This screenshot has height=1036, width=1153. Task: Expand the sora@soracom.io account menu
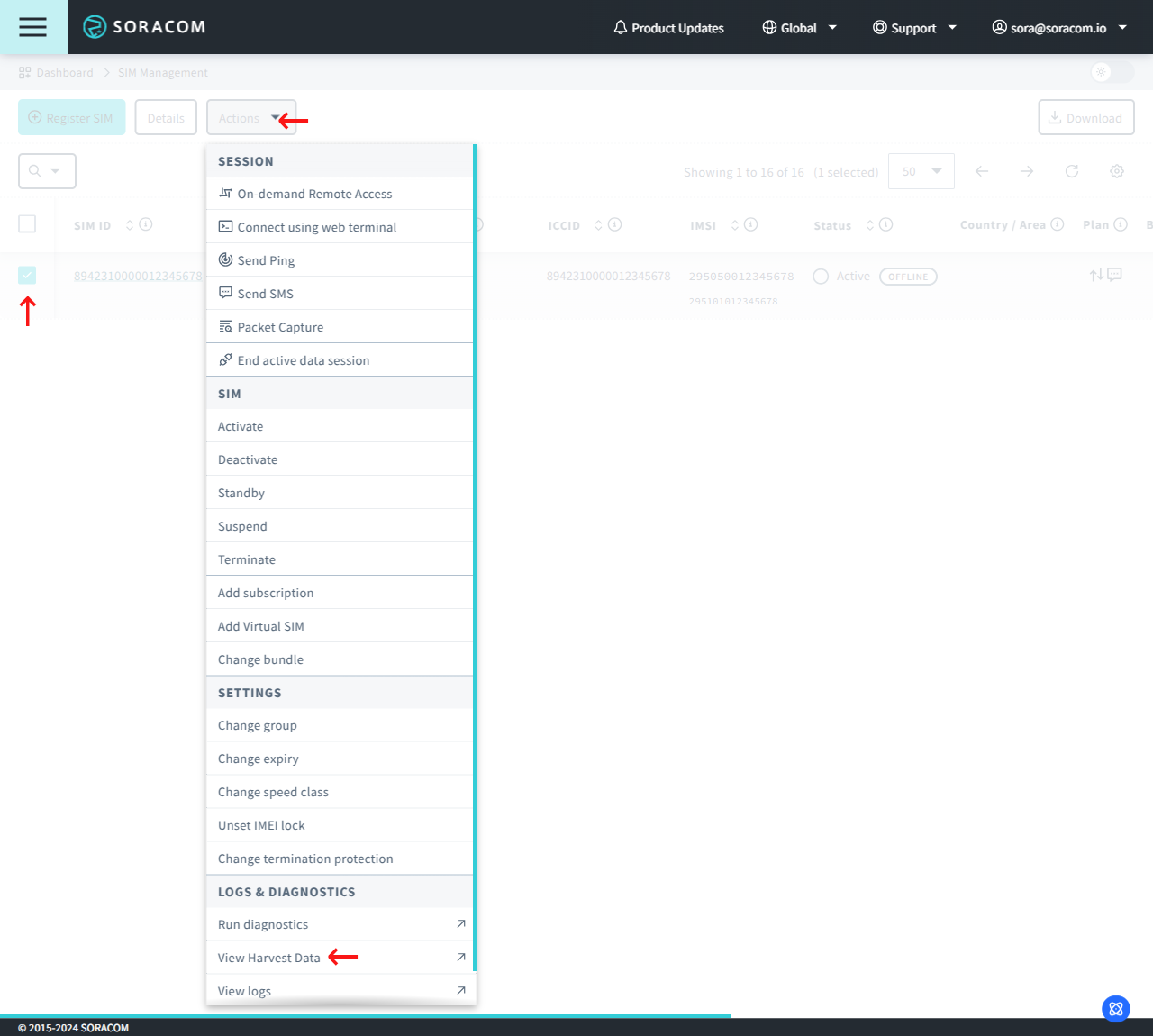(x=1059, y=28)
